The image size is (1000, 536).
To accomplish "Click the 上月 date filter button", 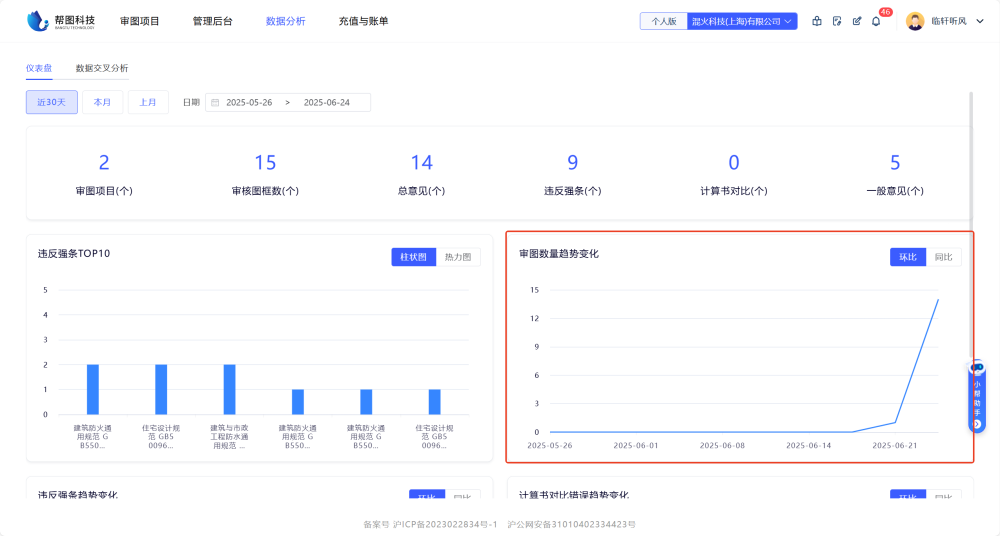I will coord(148,102).
